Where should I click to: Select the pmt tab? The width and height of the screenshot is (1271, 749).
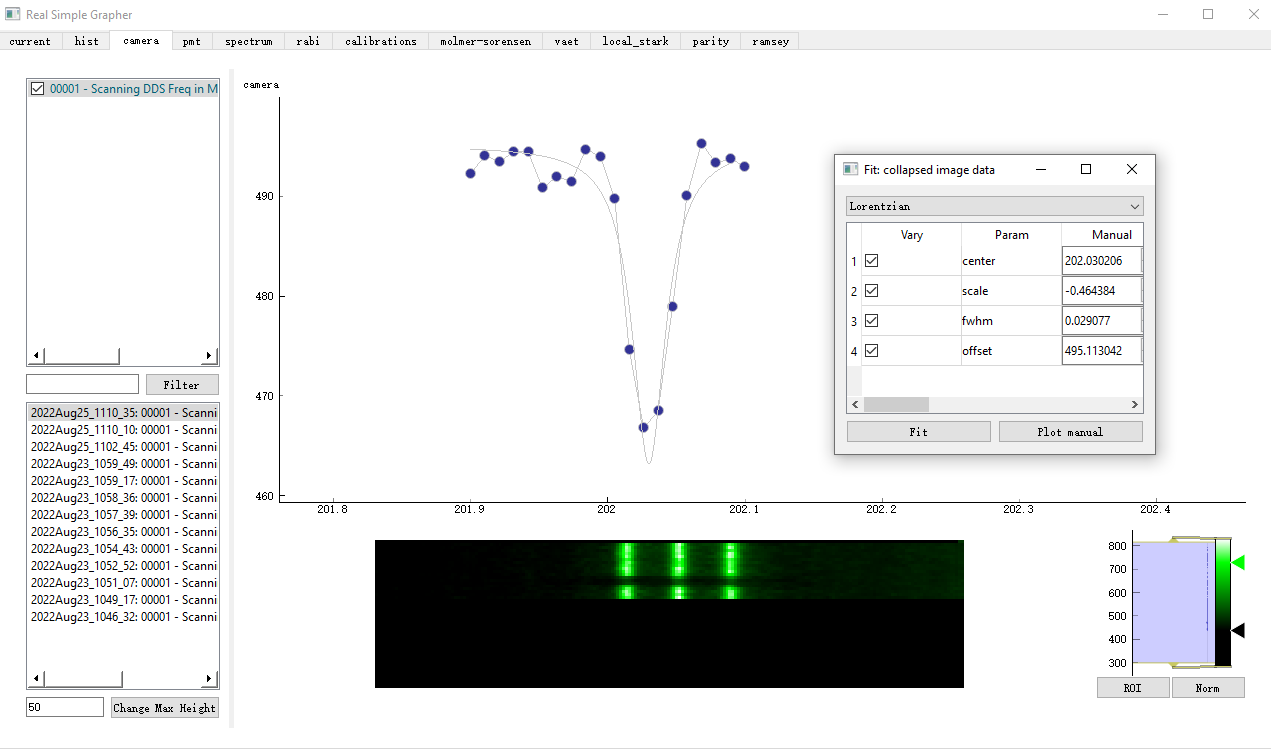click(x=191, y=41)
